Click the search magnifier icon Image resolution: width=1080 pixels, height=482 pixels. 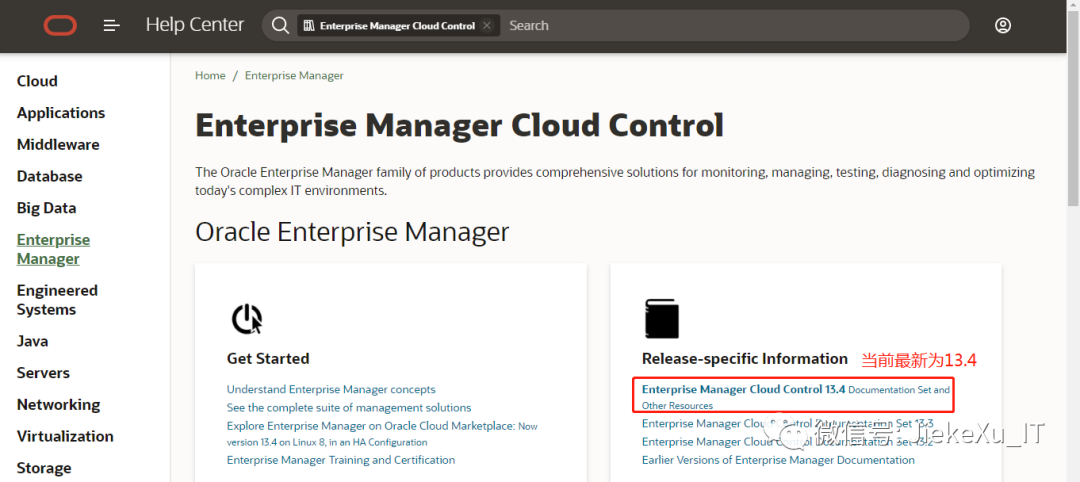[x=281, y=25]
